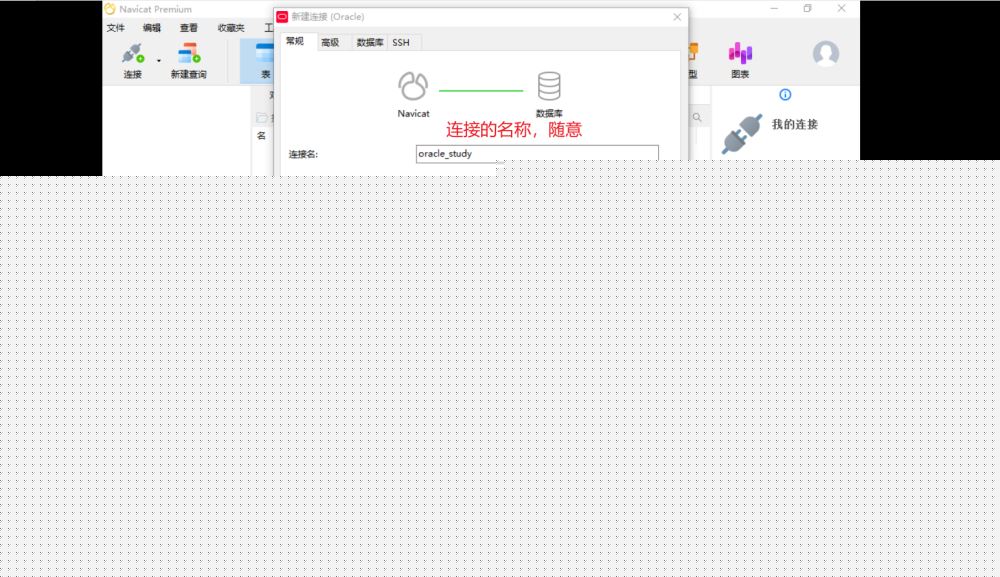Switch to the SSH tab
Viewport: 1000px width, 577px height.
(401, 42)
